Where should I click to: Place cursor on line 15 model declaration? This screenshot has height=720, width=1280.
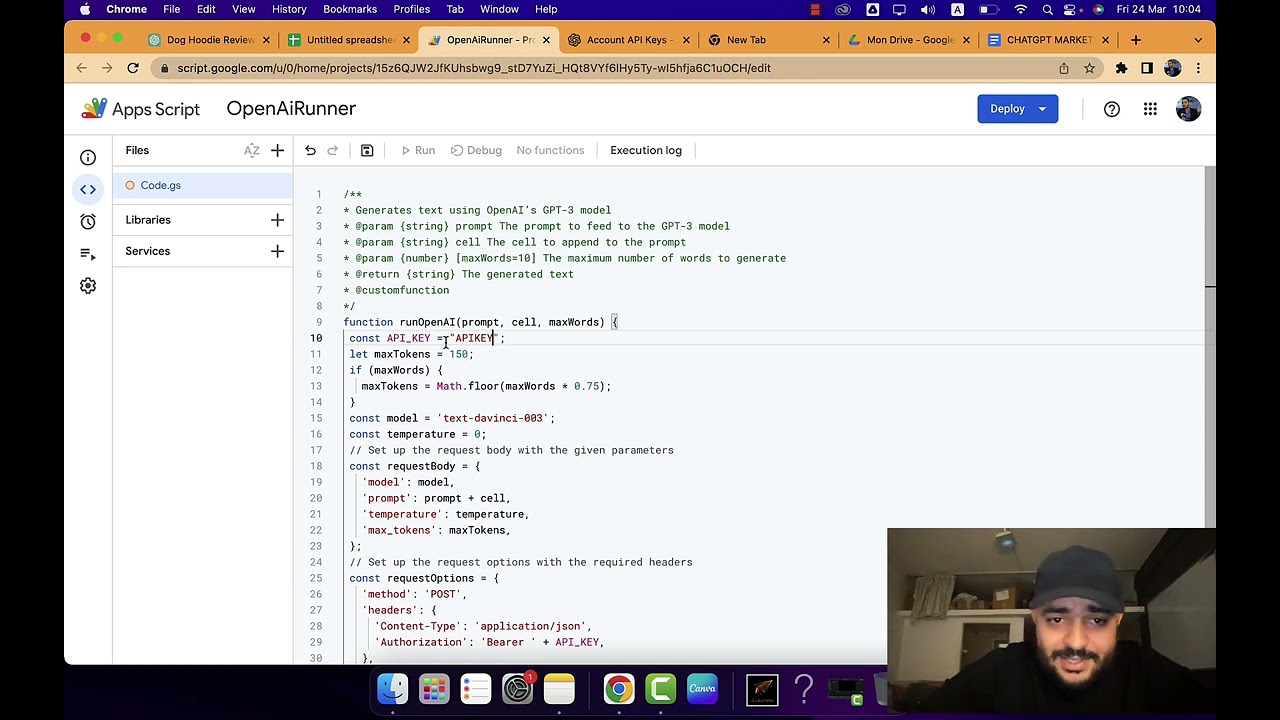[452, 418]
